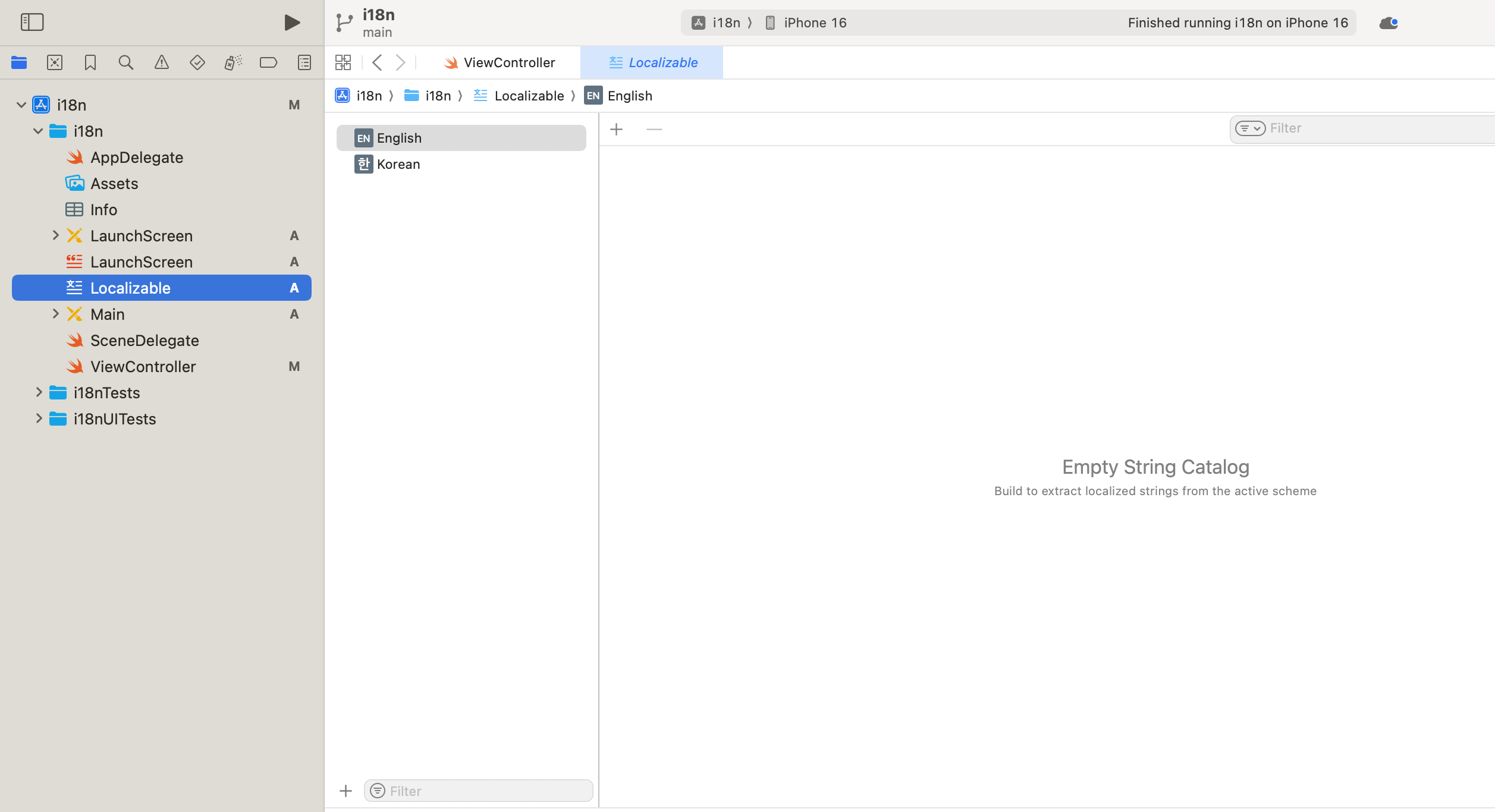Click the i18n project title
Screen dimensions: 1495x812
[379, 14]
